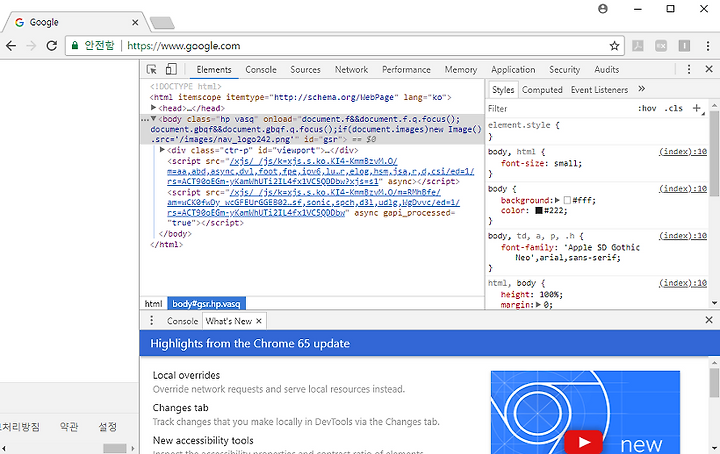Open the Chrome main menu
The width and height of the screenshot is (720, 454).
pos(708,45)
